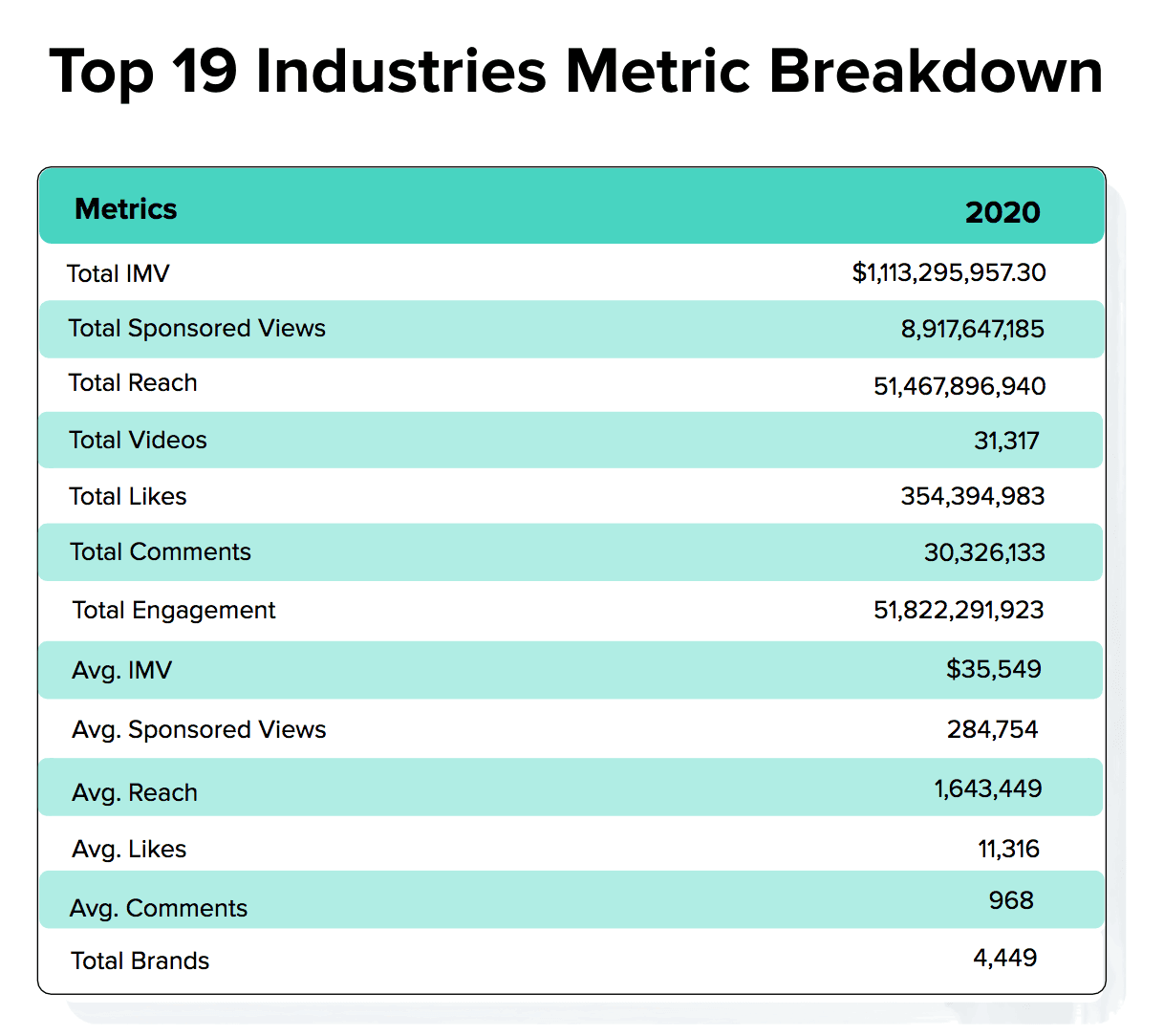The image size is (1164, 1036).
Task: Select the Total Videos row label
Action: pyautogui.click(x=138, y=441)
